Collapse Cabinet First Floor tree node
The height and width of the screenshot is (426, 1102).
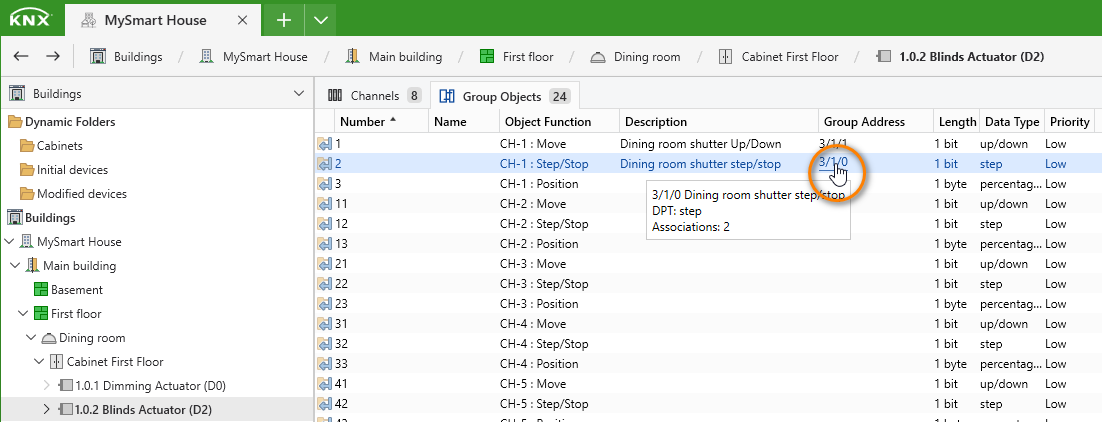(x=39, y=362)
